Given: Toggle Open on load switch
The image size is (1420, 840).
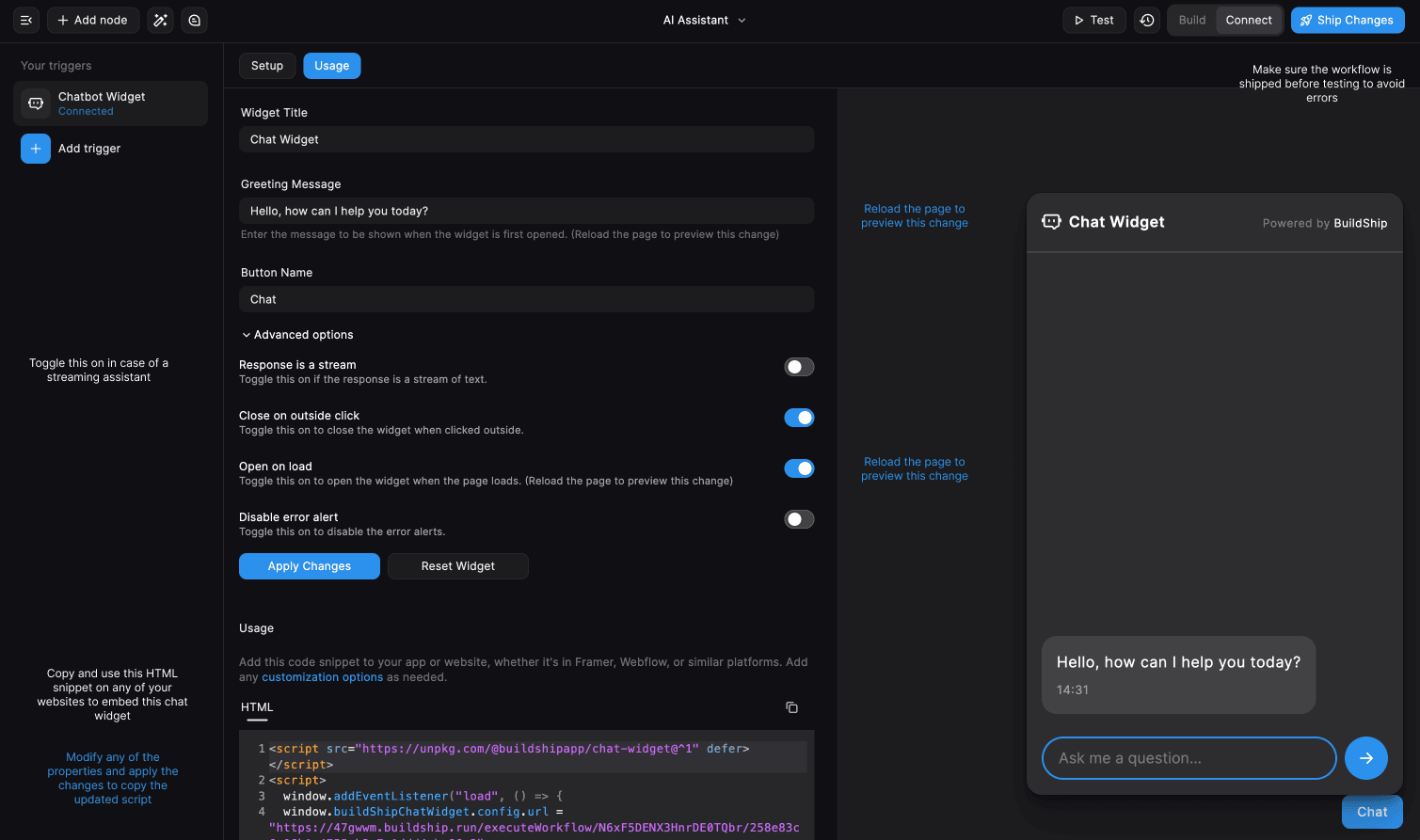Looking at the screenshot, I should pos(799,468).
